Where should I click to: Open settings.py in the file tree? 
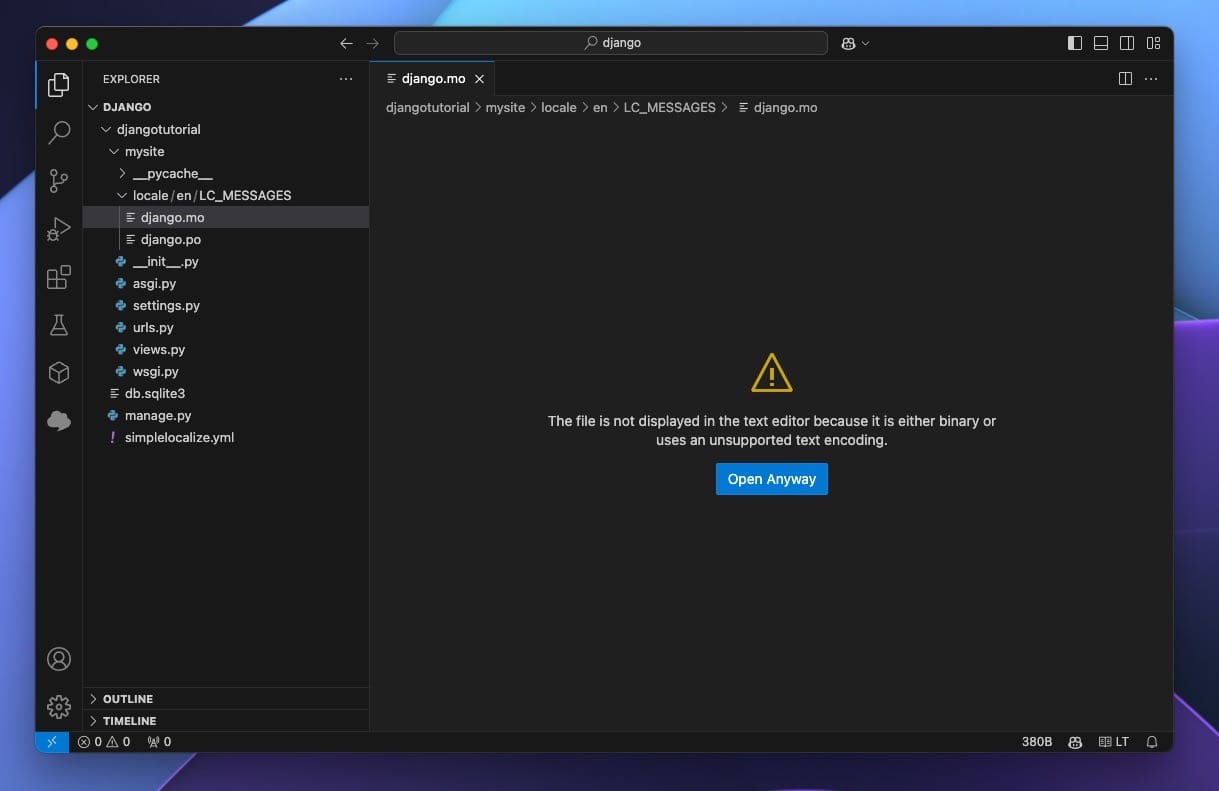click(226, 305)
